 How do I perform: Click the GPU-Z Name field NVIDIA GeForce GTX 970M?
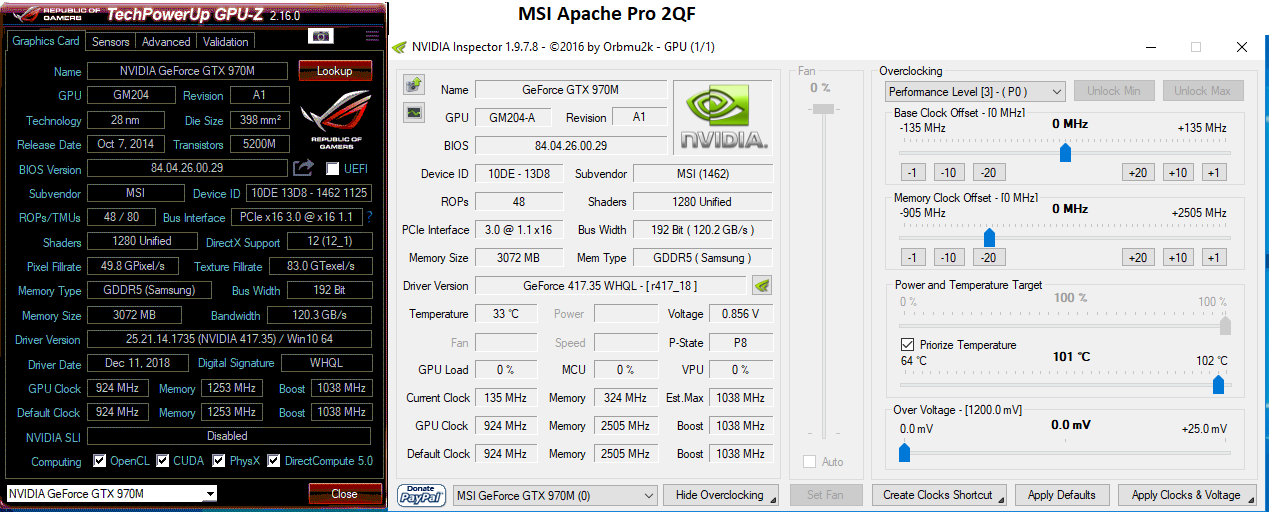click(187, 71)
